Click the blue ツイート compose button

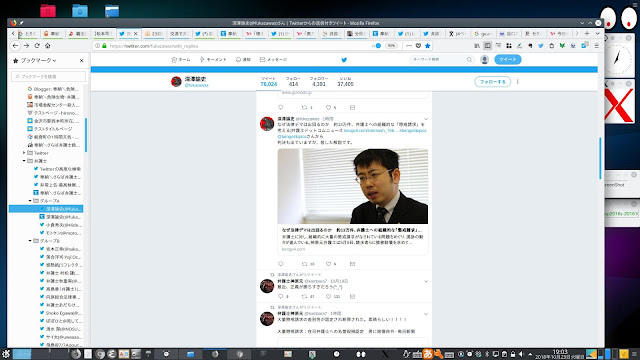pyautogui.click(x=507, y=60)
